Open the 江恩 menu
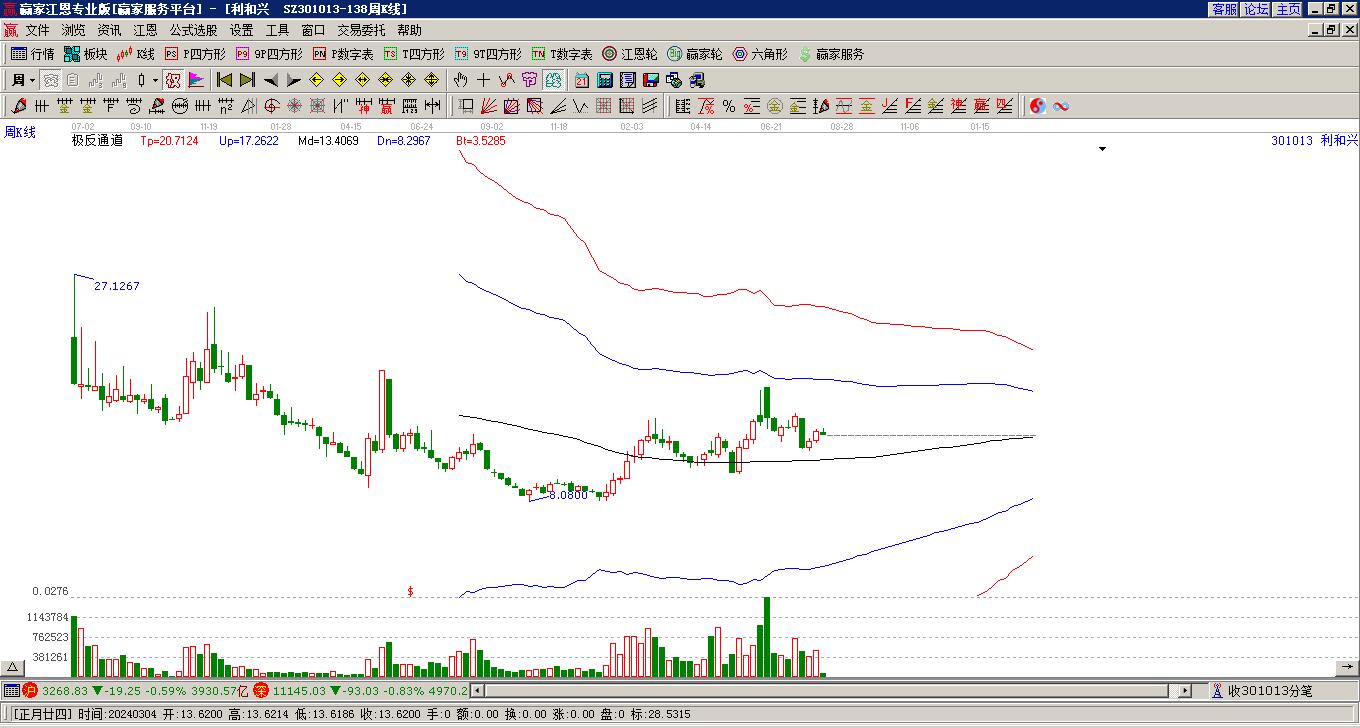Screen dimensions: 1360x728 (145, 30)
